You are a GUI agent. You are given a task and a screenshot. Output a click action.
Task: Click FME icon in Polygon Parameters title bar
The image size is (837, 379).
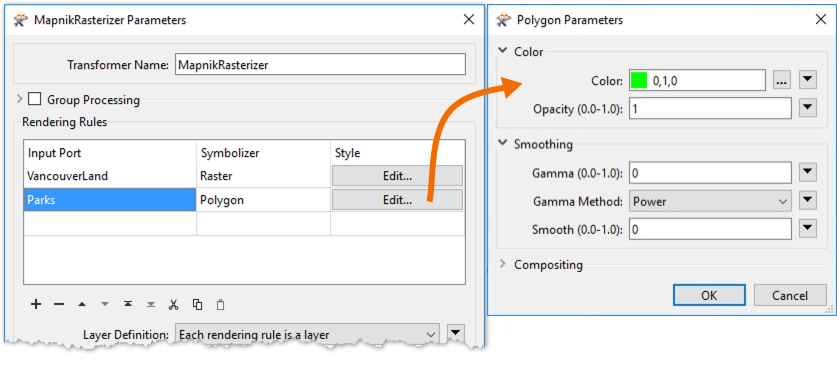click(503, 20)
